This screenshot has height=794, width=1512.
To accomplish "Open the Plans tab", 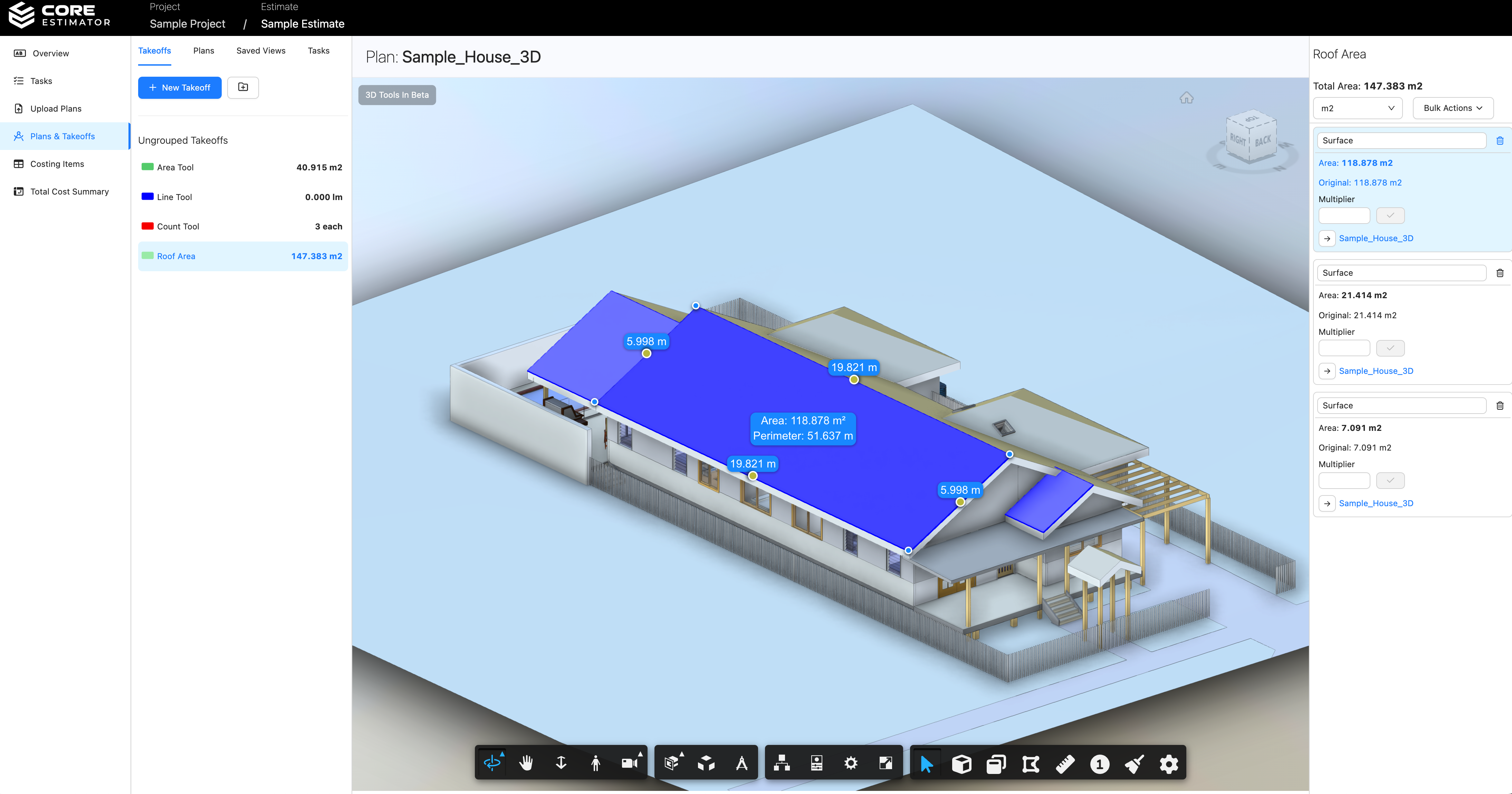I will pos(204,50).
